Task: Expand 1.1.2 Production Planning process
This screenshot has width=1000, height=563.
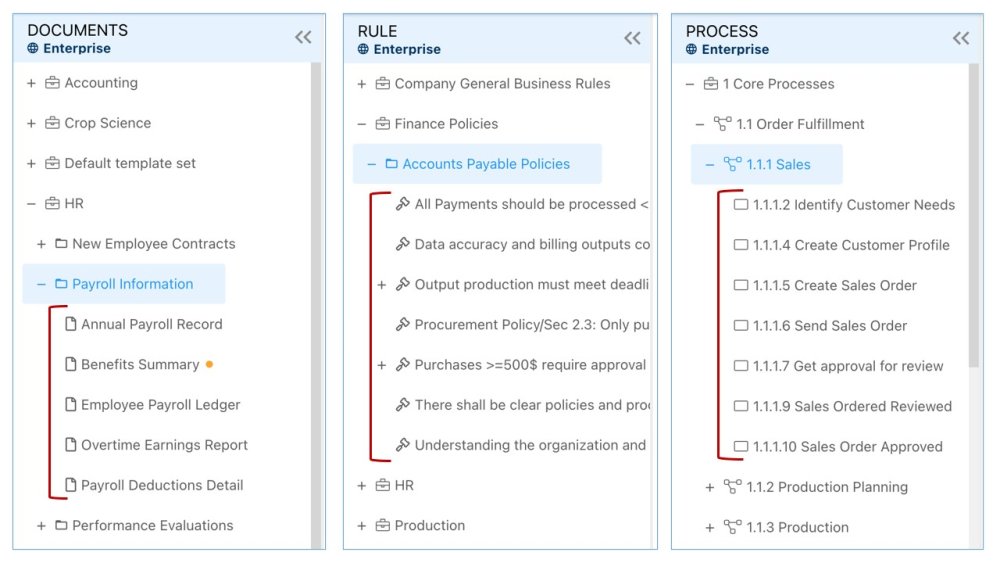Action: 710,487
